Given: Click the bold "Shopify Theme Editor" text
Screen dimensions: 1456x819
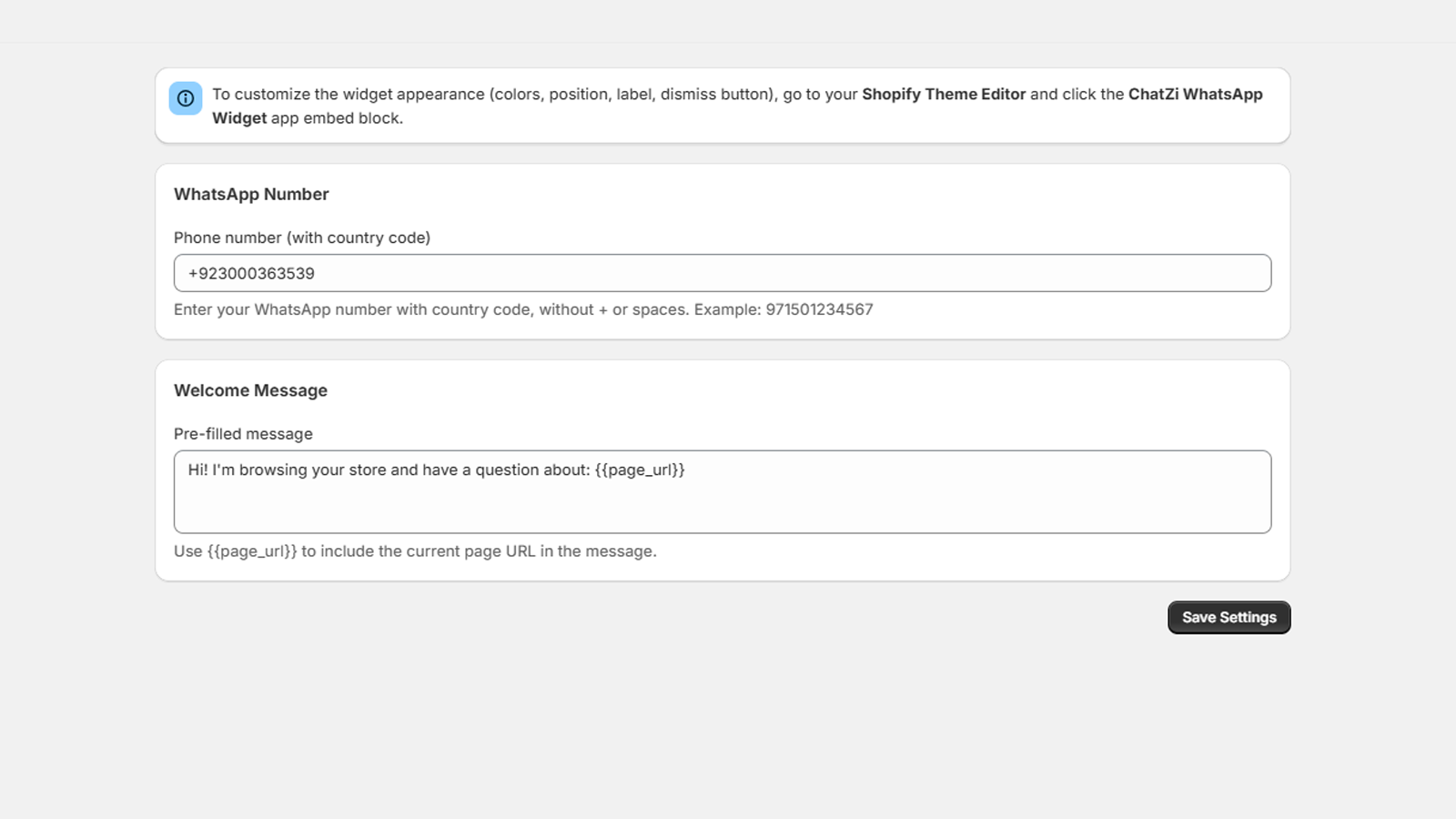Looking at the screenshot, I should coord(943,95).
